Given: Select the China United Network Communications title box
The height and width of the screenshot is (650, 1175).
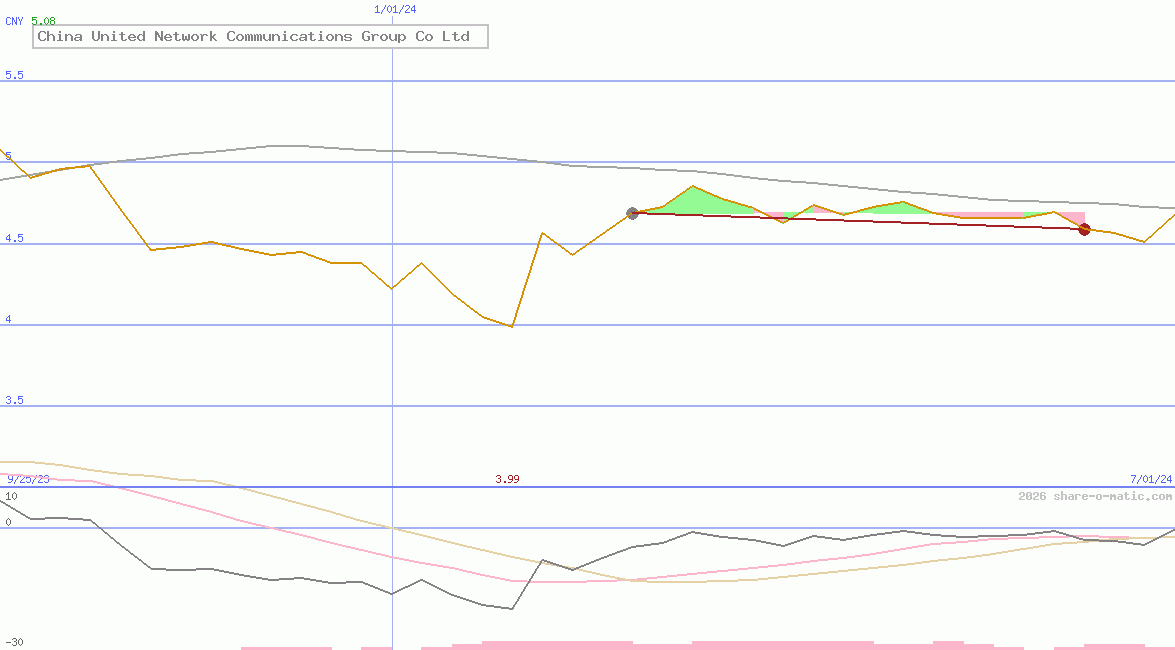Looking at the screenshot, I should coord(260,37).
